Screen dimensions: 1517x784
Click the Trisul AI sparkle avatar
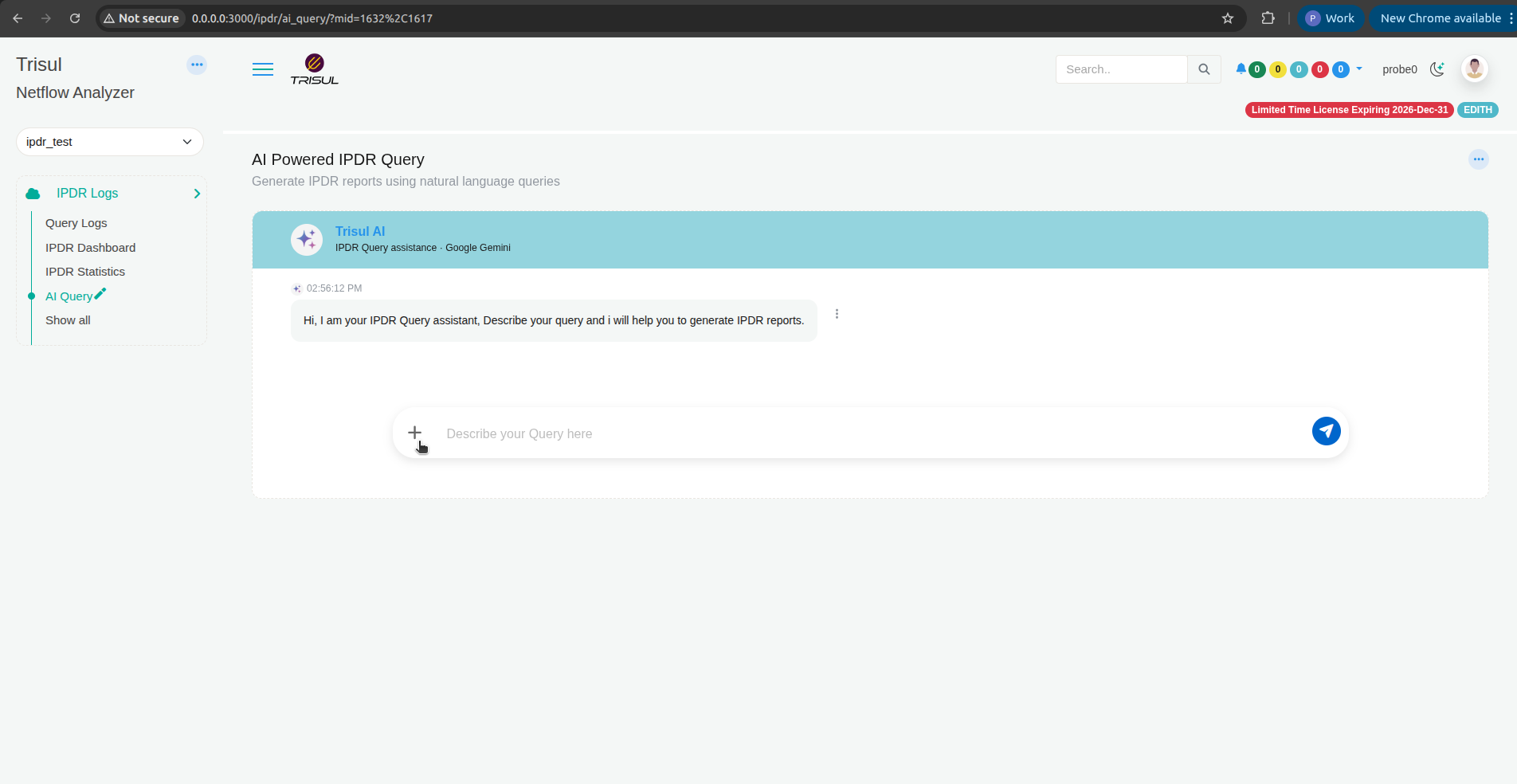coord(307,239)
